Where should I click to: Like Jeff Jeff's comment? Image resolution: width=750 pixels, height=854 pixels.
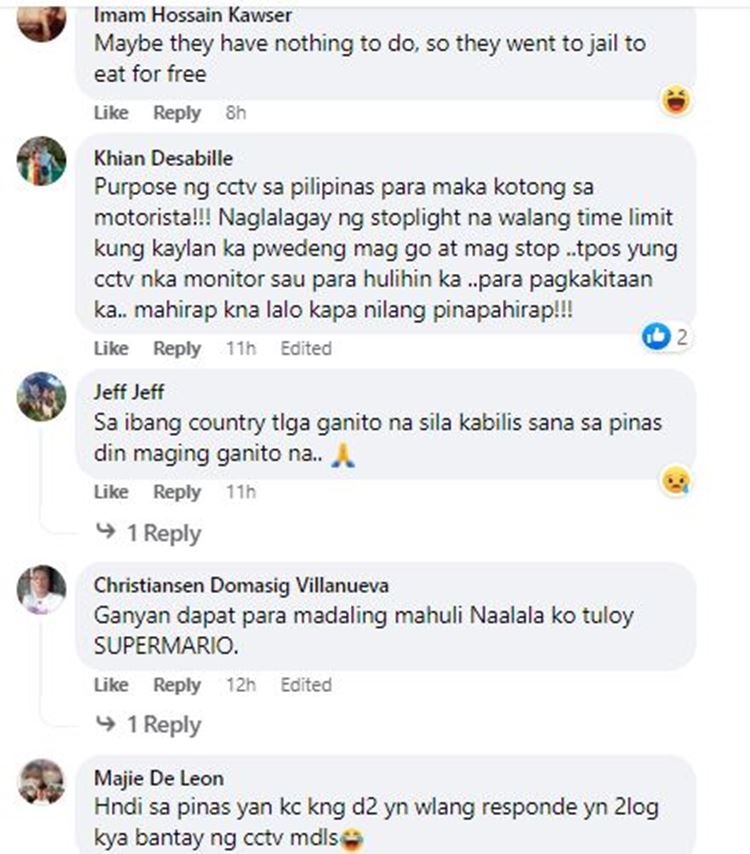tap(111, 492)
